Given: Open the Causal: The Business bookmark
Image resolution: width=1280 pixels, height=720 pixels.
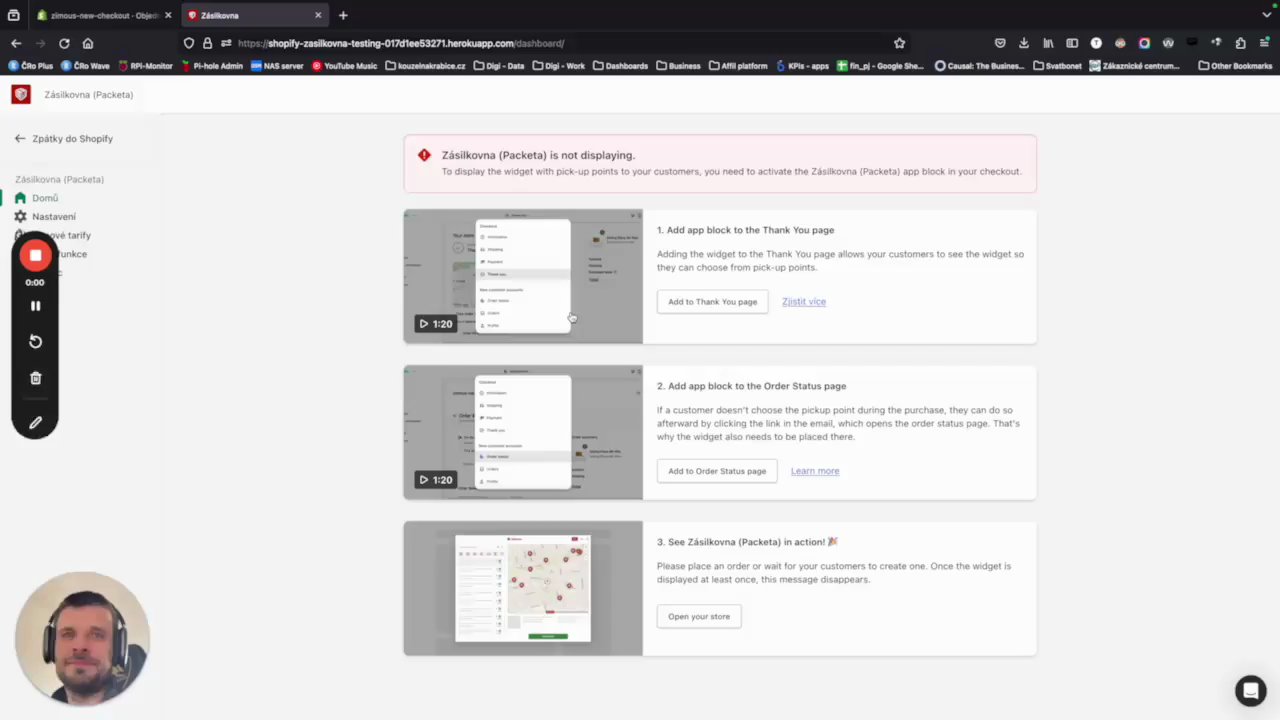Looking at the screenshot, I should coord(980,66).
